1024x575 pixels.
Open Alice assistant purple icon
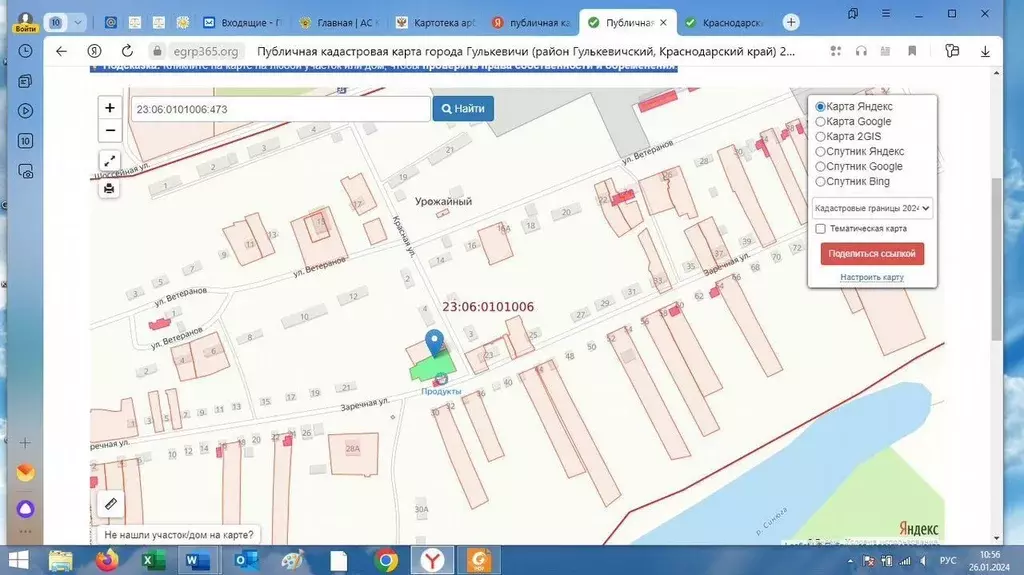[25, 508]
